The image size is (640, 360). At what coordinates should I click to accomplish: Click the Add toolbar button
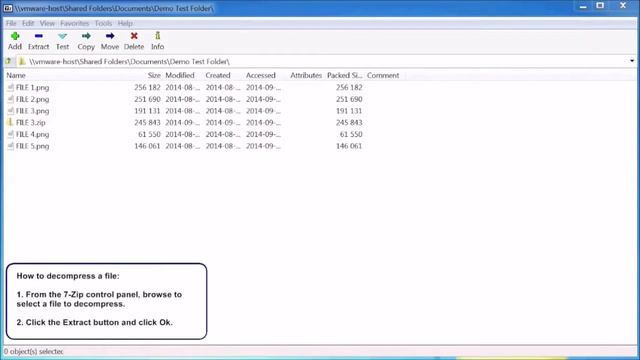point(15,41)
